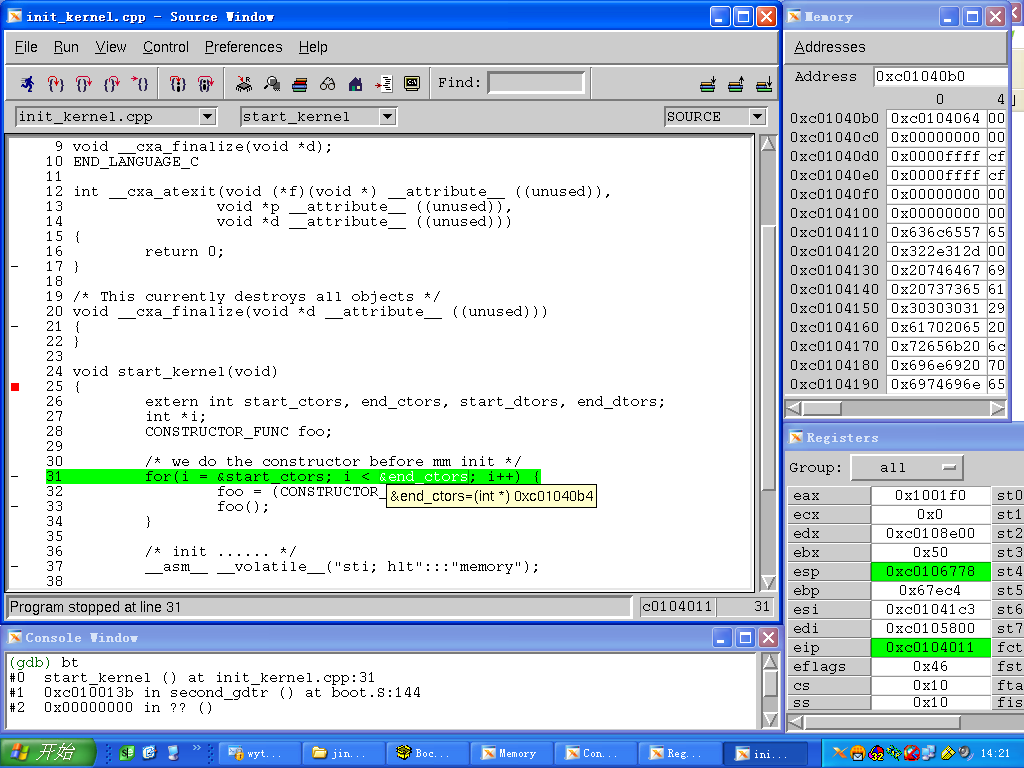Click the Memory window horizontal scrollbar thumb
The image size is (1024, 768).
coord(822,408)
